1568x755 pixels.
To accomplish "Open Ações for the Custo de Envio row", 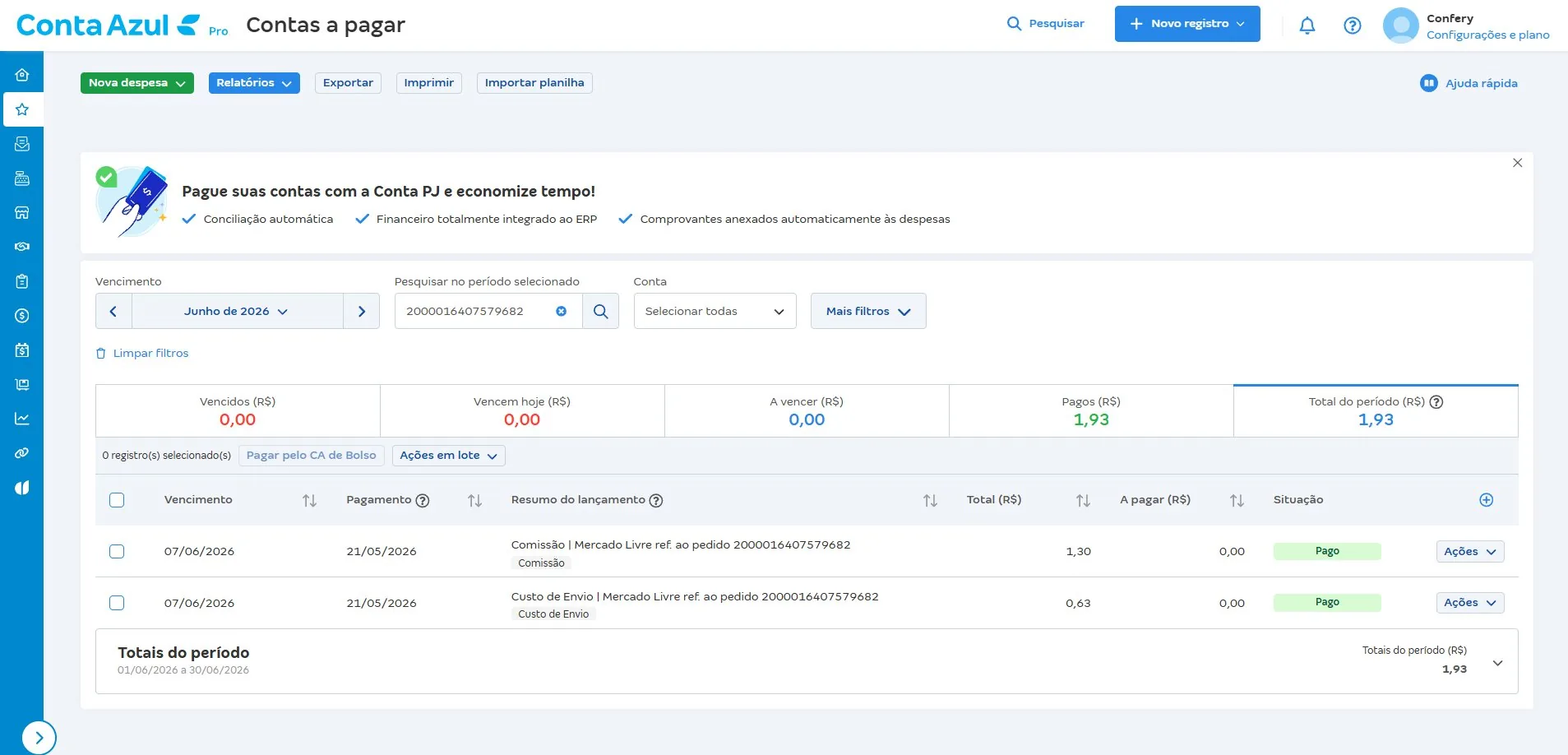I will pos(1470,603).
